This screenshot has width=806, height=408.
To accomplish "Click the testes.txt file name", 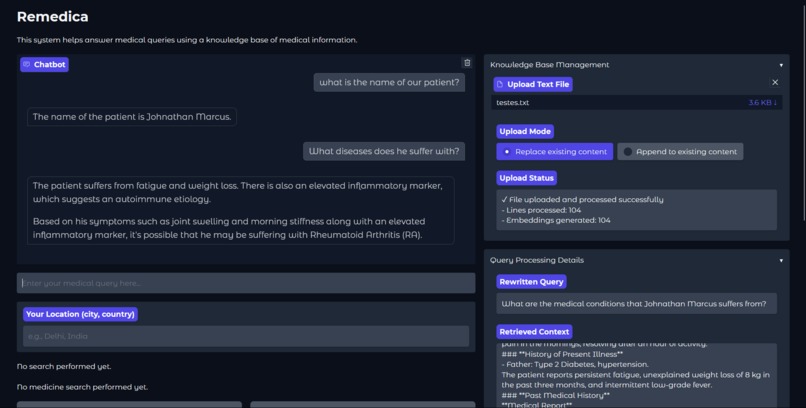I will (x=512, y=102).
